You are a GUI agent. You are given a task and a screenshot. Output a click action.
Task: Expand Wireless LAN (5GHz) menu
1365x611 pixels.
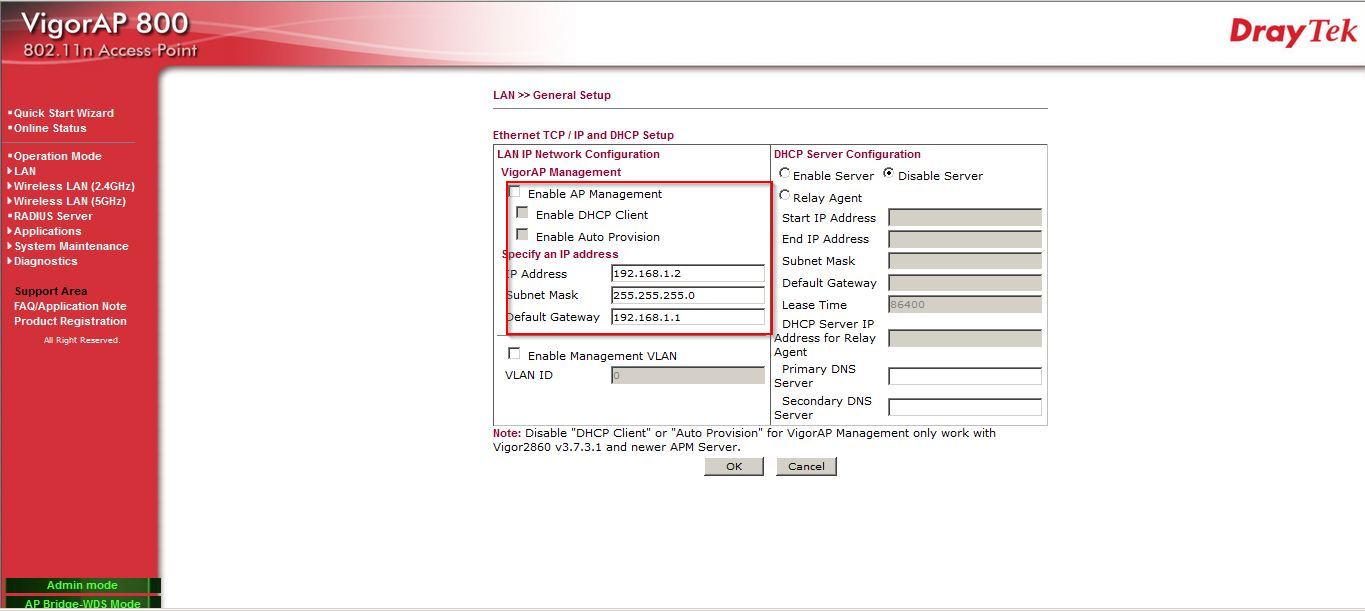67,201
